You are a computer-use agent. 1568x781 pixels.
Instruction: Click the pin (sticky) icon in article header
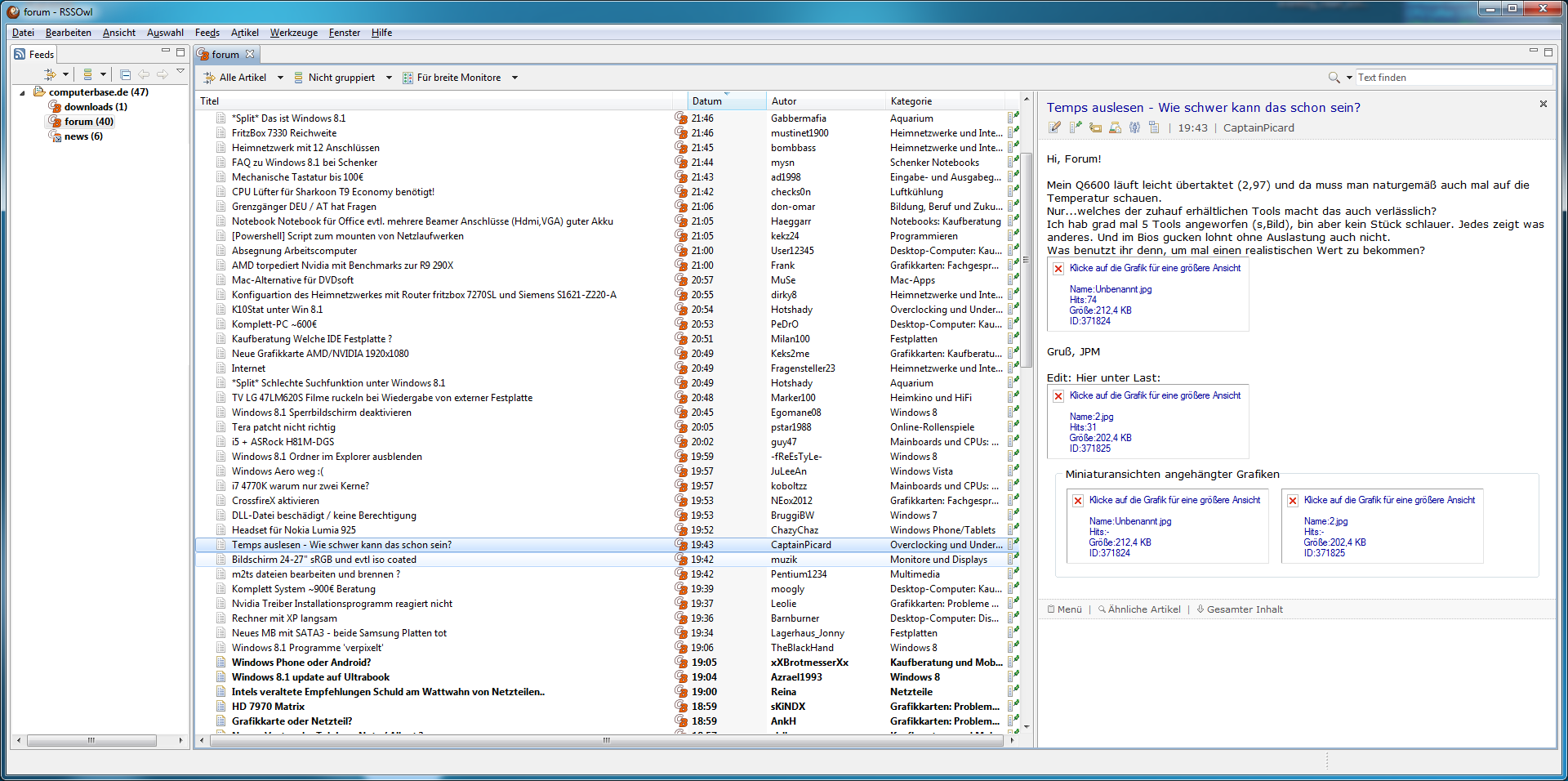pos(1075,127)
